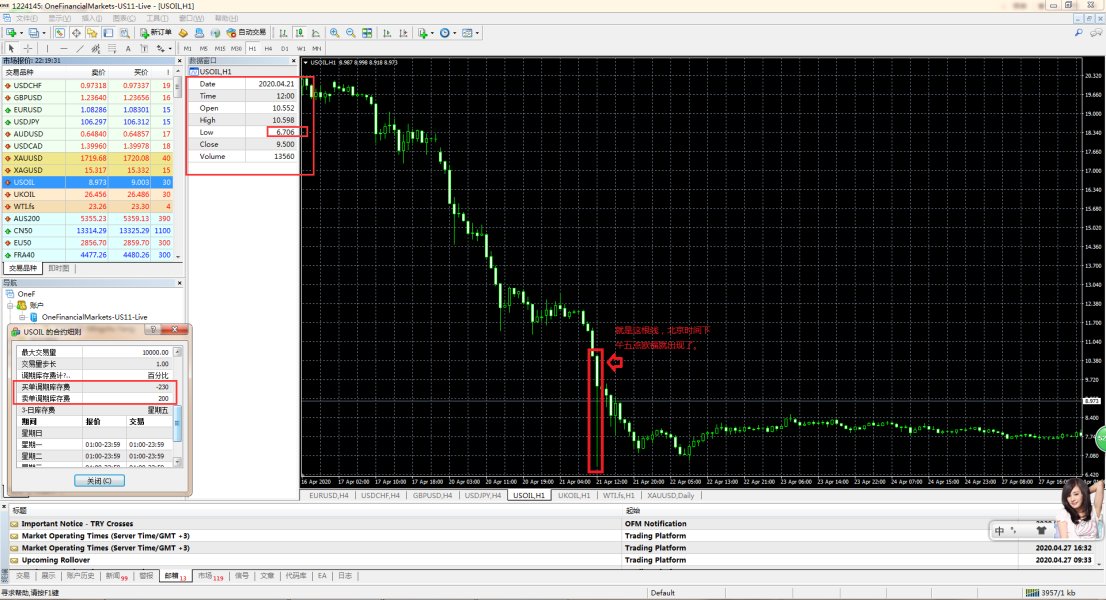Open the Upcoming Rollover mail
This screenshot has width=1106, height=600.
tap(56, 561)
